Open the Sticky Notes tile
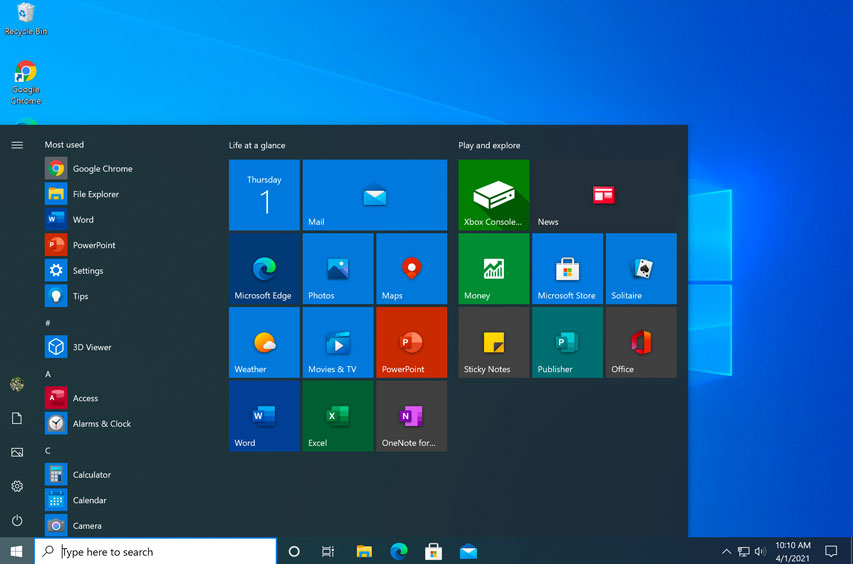 [494, 343]
